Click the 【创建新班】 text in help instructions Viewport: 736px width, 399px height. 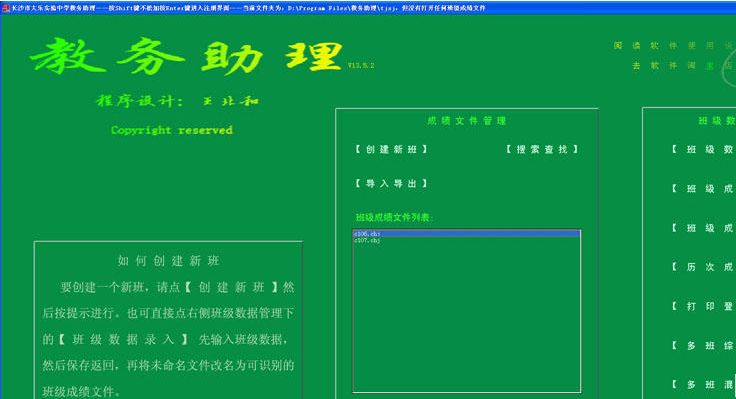(231, 287)
